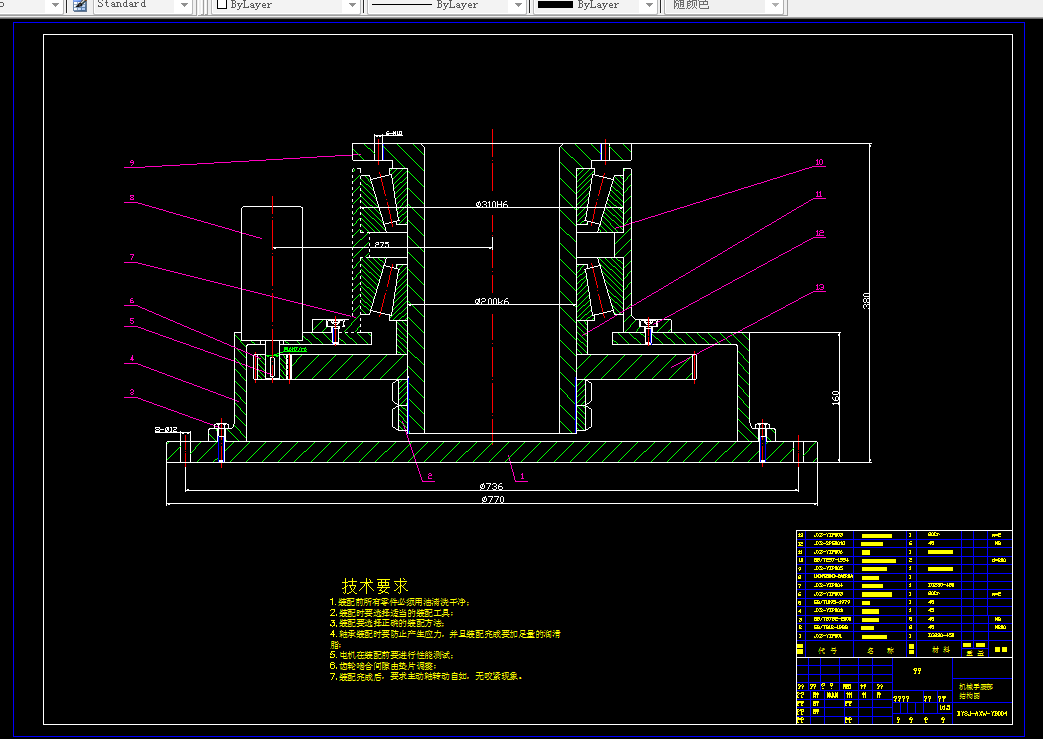Select note 5 about 电机 性能测试

click(392, 655)
